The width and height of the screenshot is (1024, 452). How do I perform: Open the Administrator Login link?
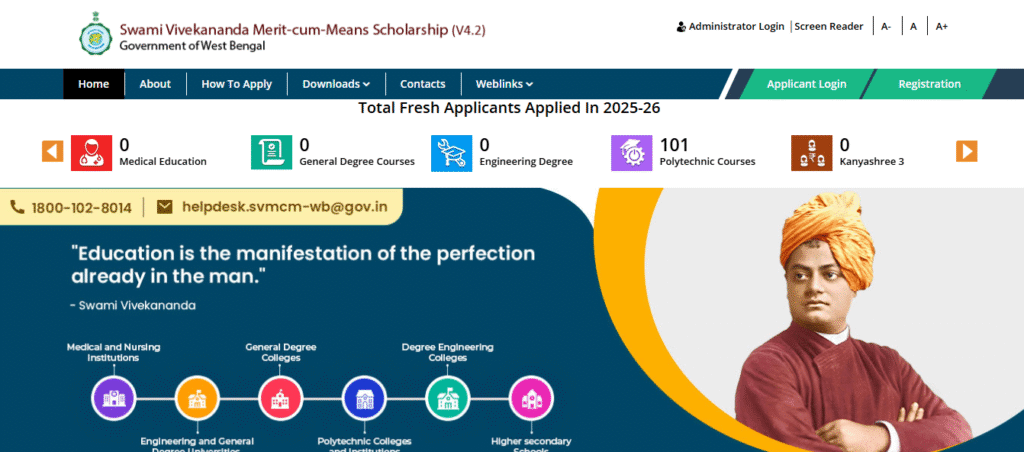point(731,26)
